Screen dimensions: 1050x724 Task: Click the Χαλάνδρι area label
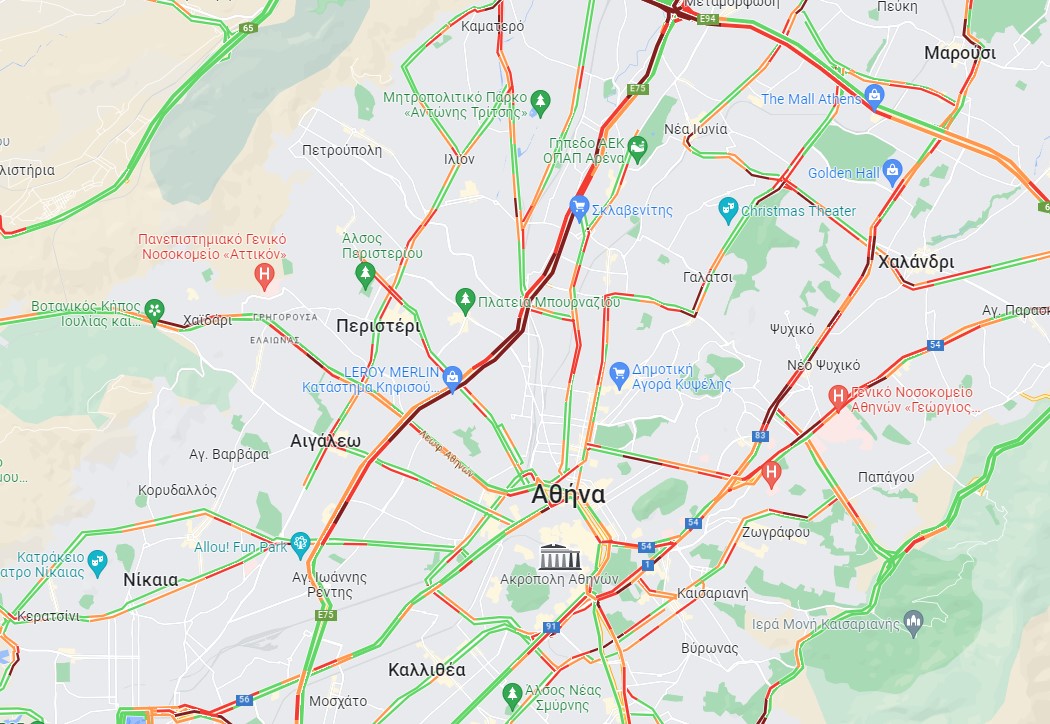[x=916, y=262]
